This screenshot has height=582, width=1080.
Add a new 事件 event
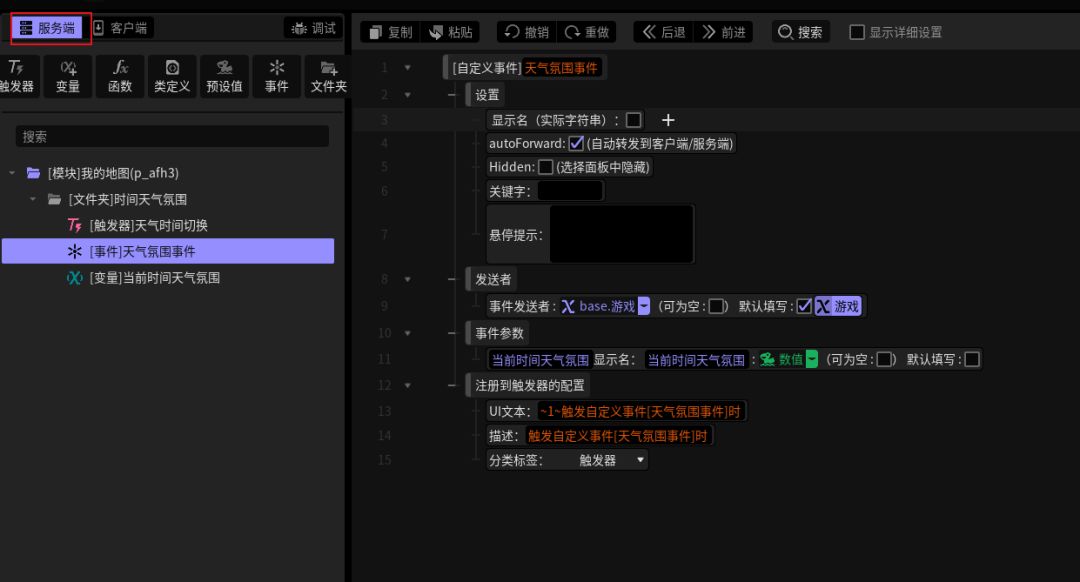pyautogui.click(x=277, y=76)
